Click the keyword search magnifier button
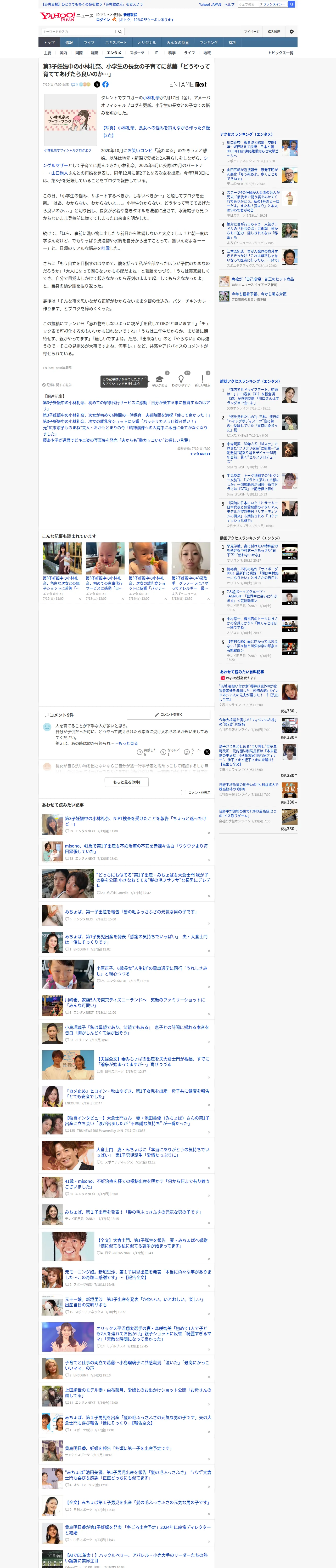 tap(120, 32)
